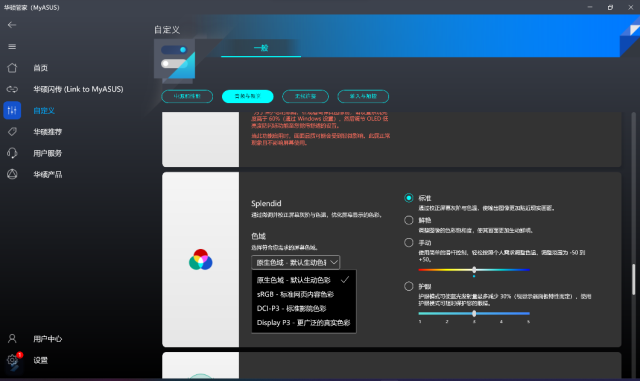
Task: Click the color temperature slider under 手动
Action: (x=474, y=270)
